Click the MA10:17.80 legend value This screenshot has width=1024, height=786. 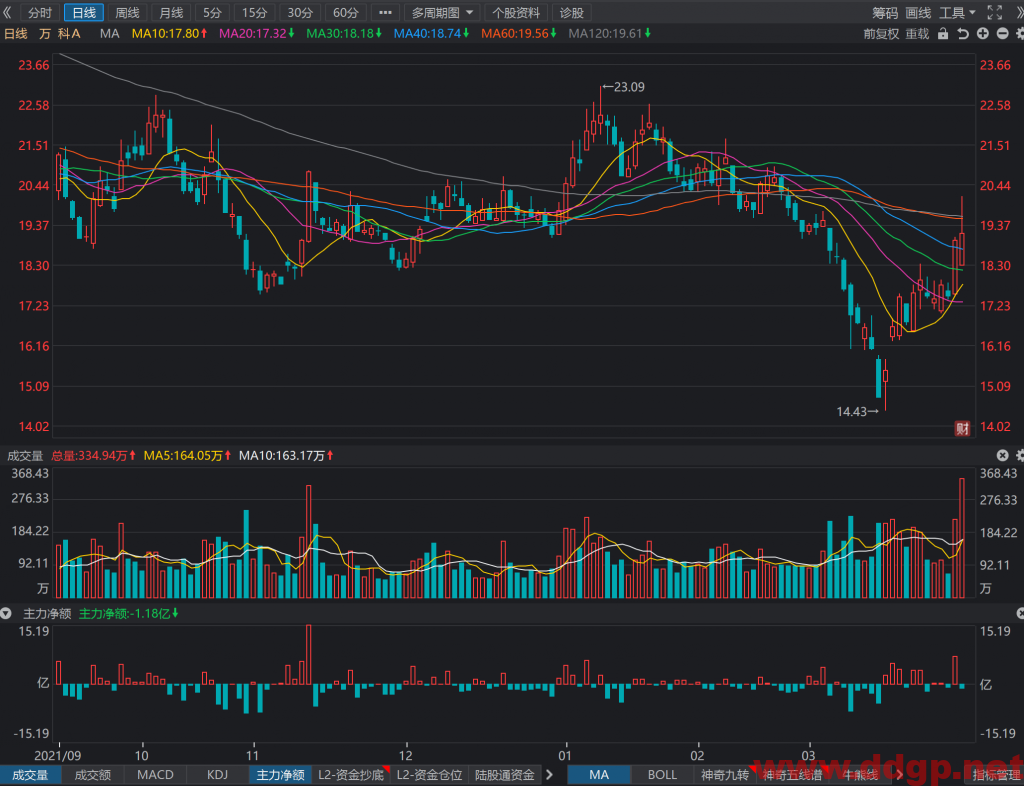click(x=170, y=34)
